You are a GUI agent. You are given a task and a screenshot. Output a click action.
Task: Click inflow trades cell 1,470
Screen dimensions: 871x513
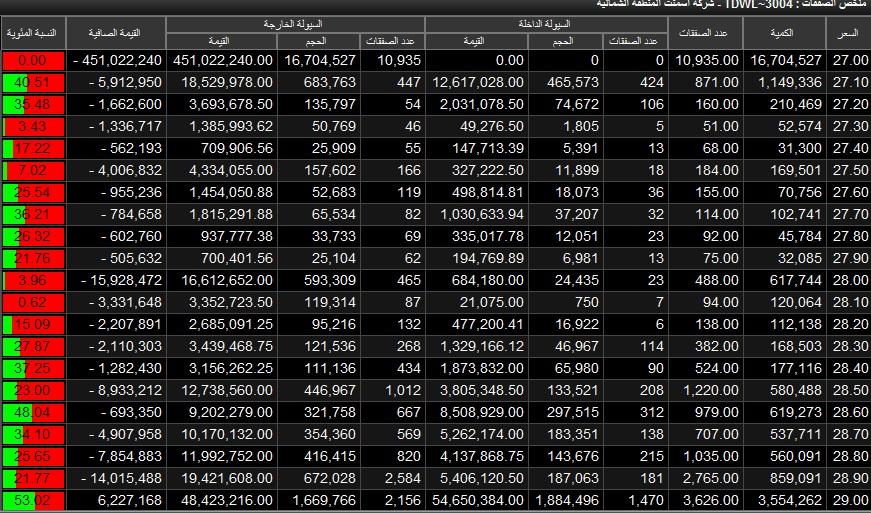point(635,500)
